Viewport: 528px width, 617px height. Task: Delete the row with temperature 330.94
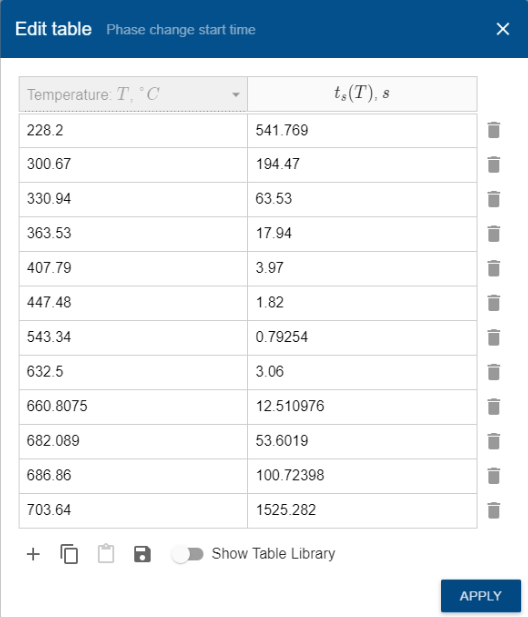coord(494,199)
